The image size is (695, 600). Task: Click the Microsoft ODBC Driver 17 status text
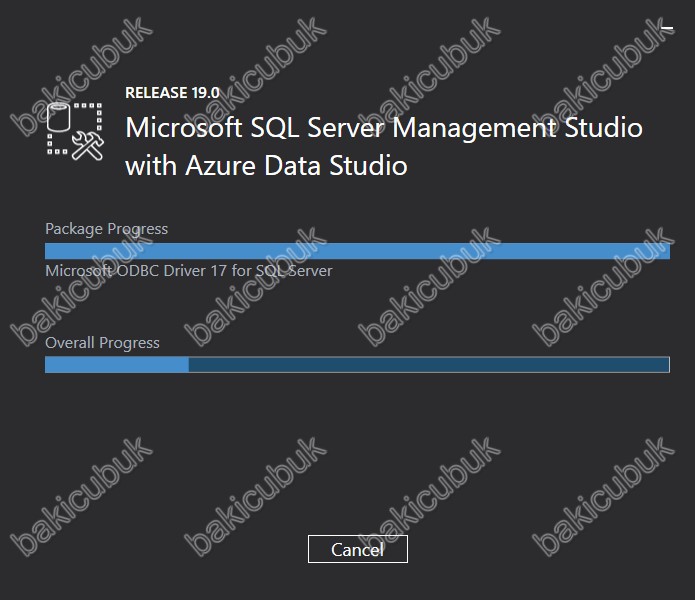click(x=189, y=271)
